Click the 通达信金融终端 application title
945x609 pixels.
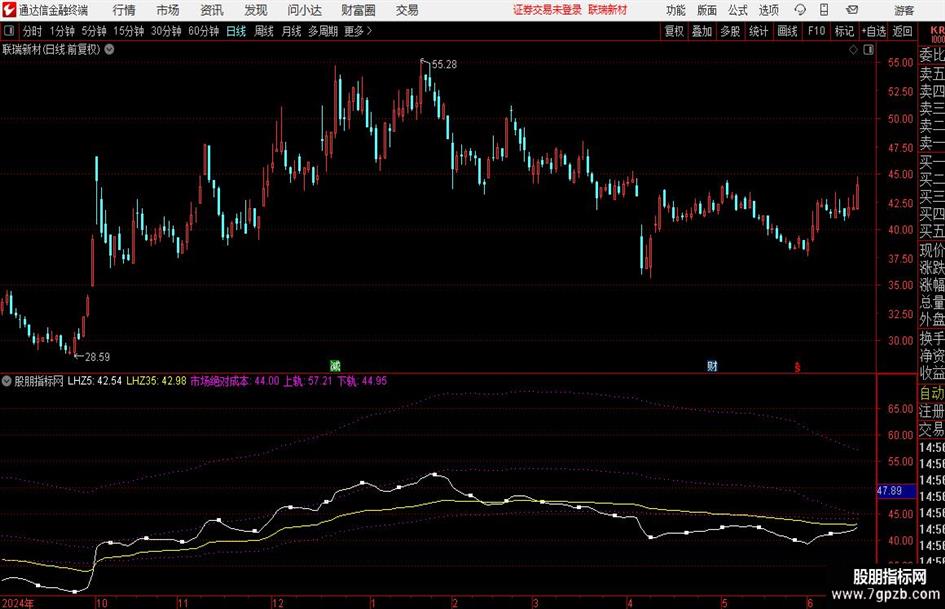(54, 10)
